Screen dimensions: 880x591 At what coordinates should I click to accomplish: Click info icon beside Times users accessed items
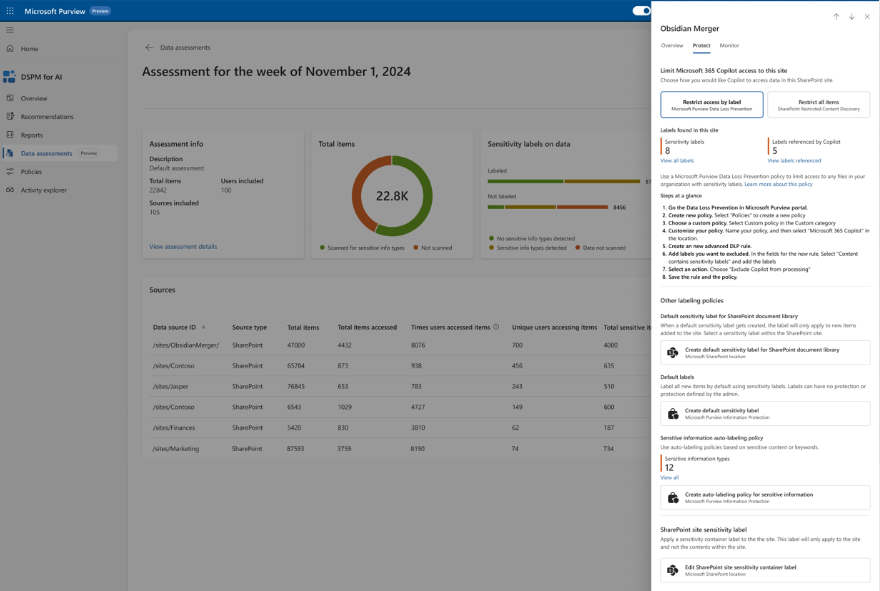497,327
